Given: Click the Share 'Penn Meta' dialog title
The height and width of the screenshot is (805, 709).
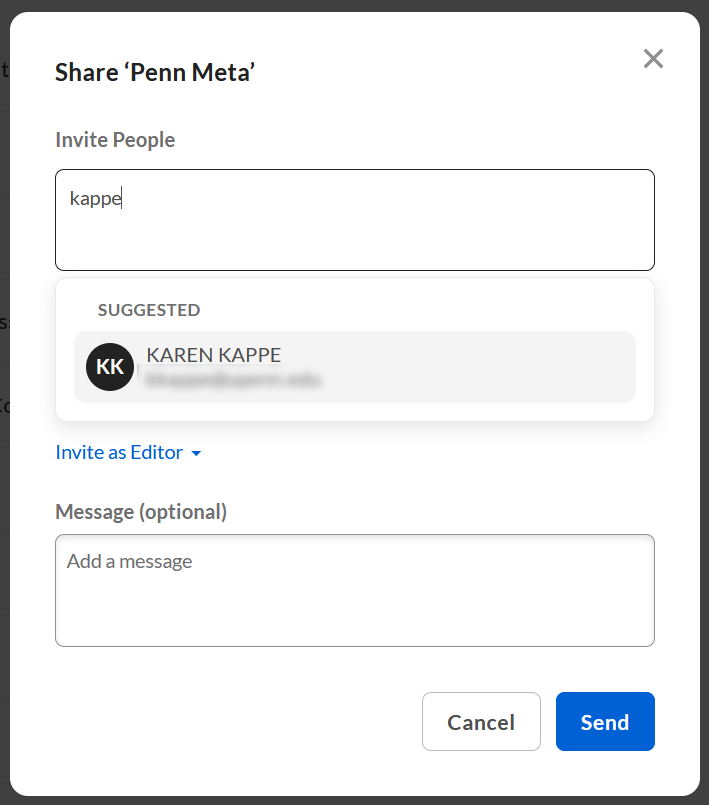Looking at the screenshot, I should pos(155,72).
